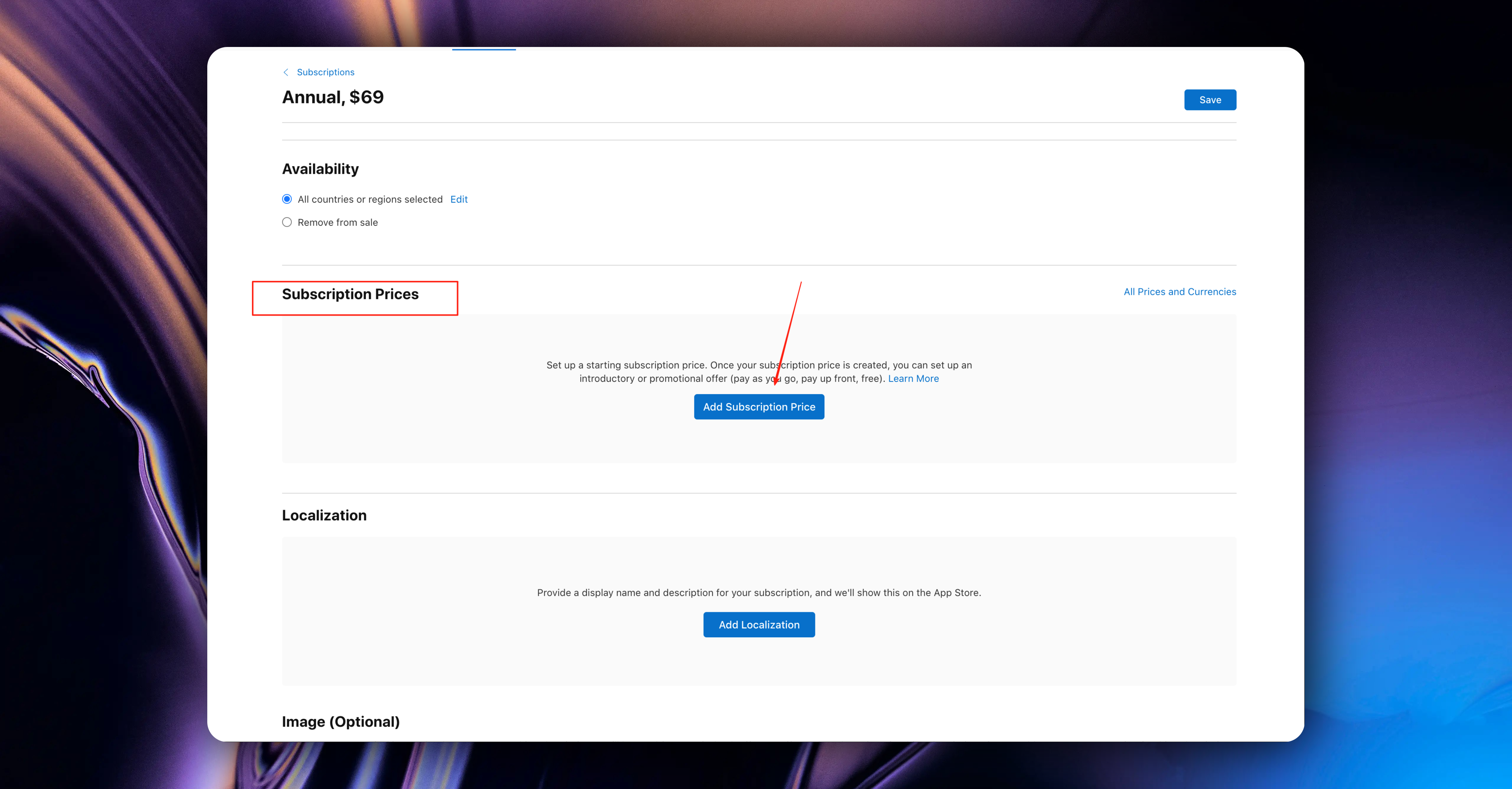Return to the Subscriptions list via breadcrumb
This screenshot has height=789, width=1512.
tap(325, 72)
